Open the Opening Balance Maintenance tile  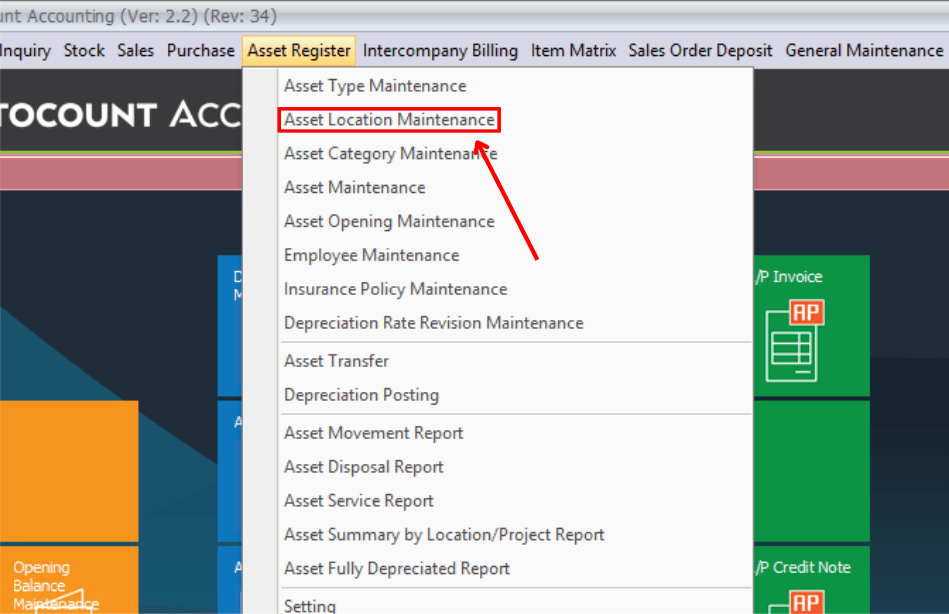click(56, 585)
